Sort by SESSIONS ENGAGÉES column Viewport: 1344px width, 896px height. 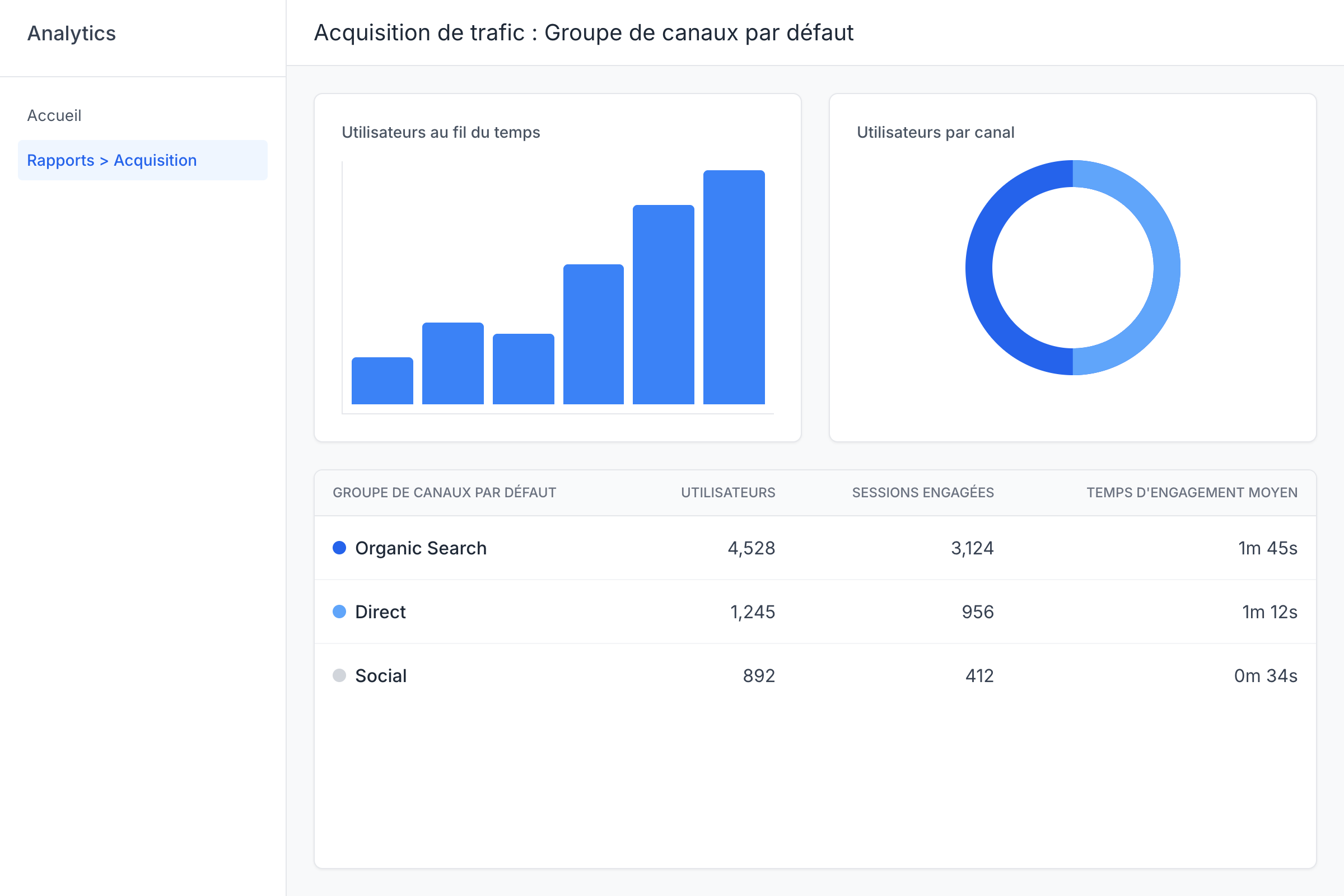[x=923, y=492]
